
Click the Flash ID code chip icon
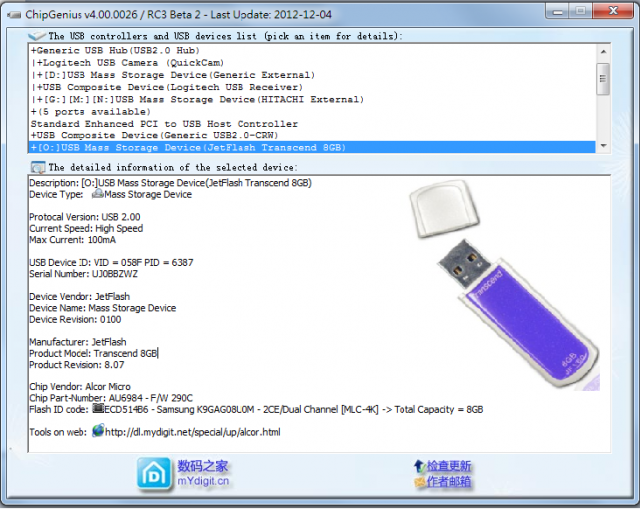(98, 408)
